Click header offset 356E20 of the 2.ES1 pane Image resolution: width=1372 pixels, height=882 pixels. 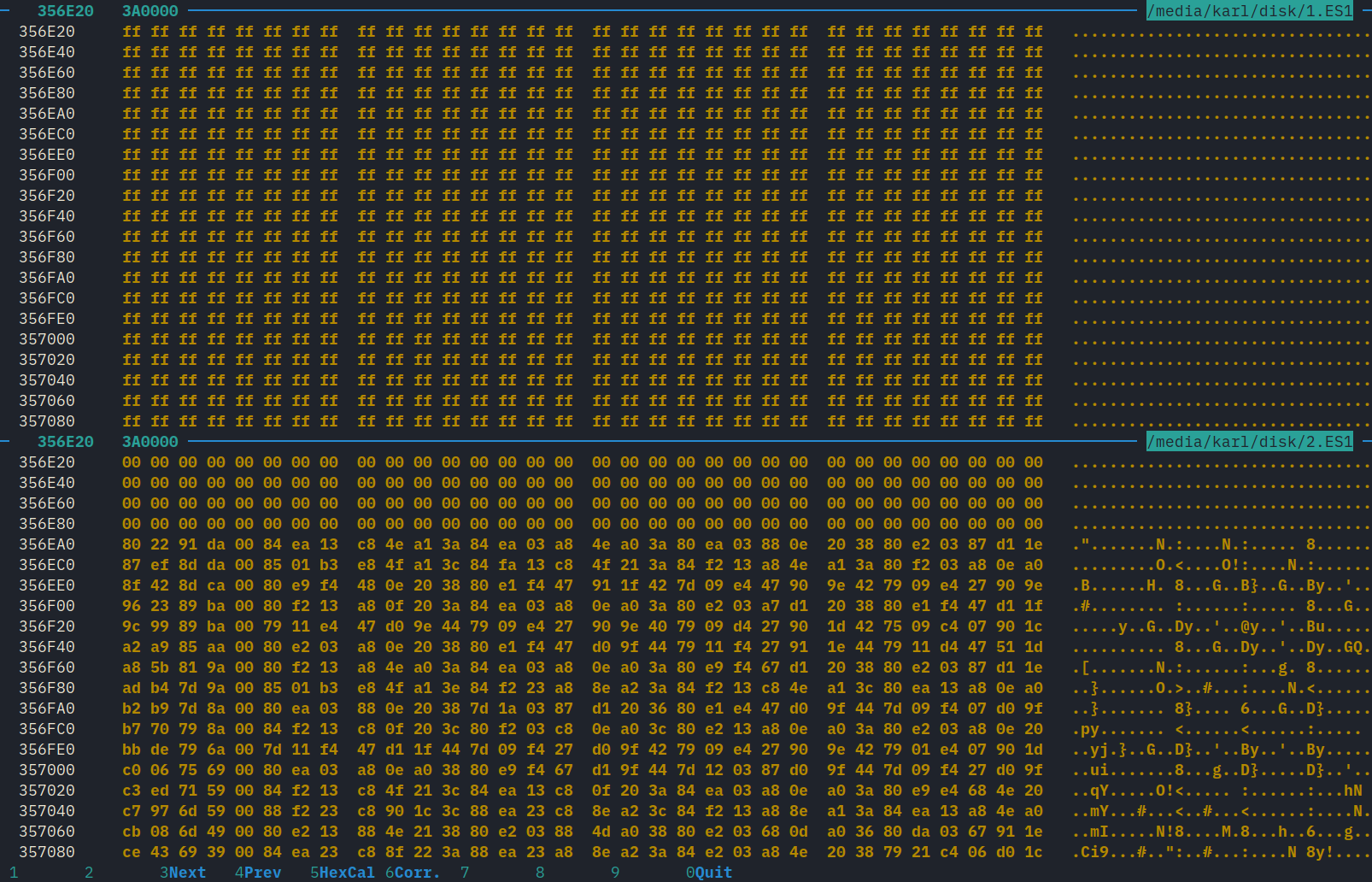pyautogui.click(x=66, y=442)
